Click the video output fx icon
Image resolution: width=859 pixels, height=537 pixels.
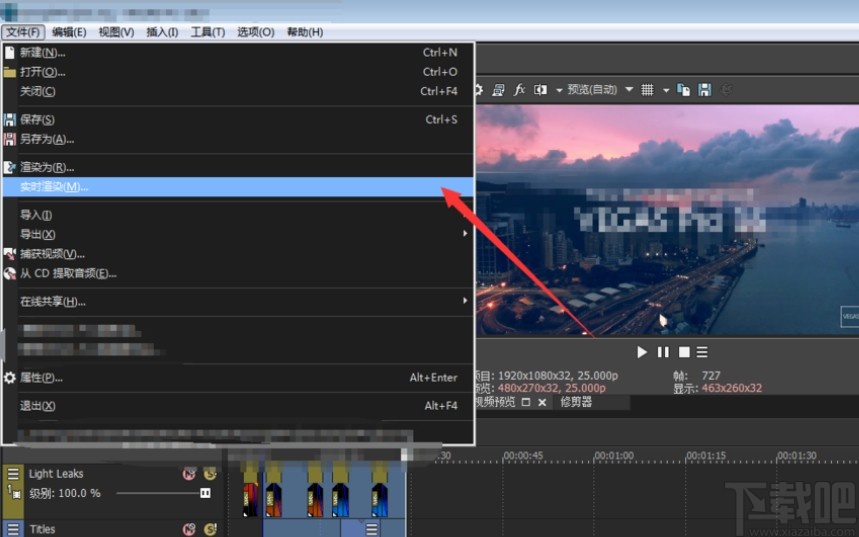[x=519, y=89]
